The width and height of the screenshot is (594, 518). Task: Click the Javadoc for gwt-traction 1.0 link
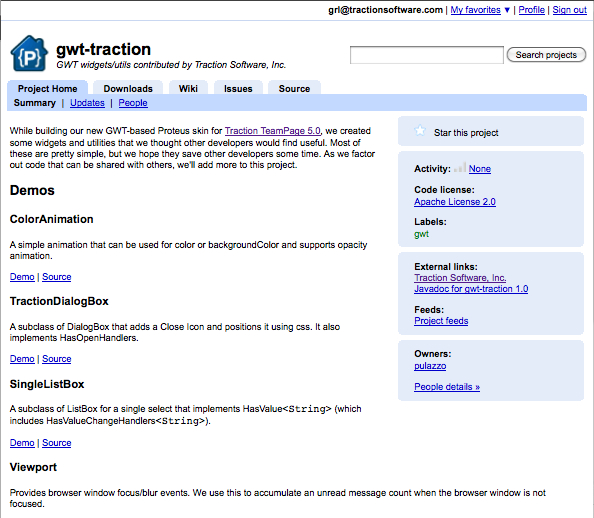(x=471, y=289)
